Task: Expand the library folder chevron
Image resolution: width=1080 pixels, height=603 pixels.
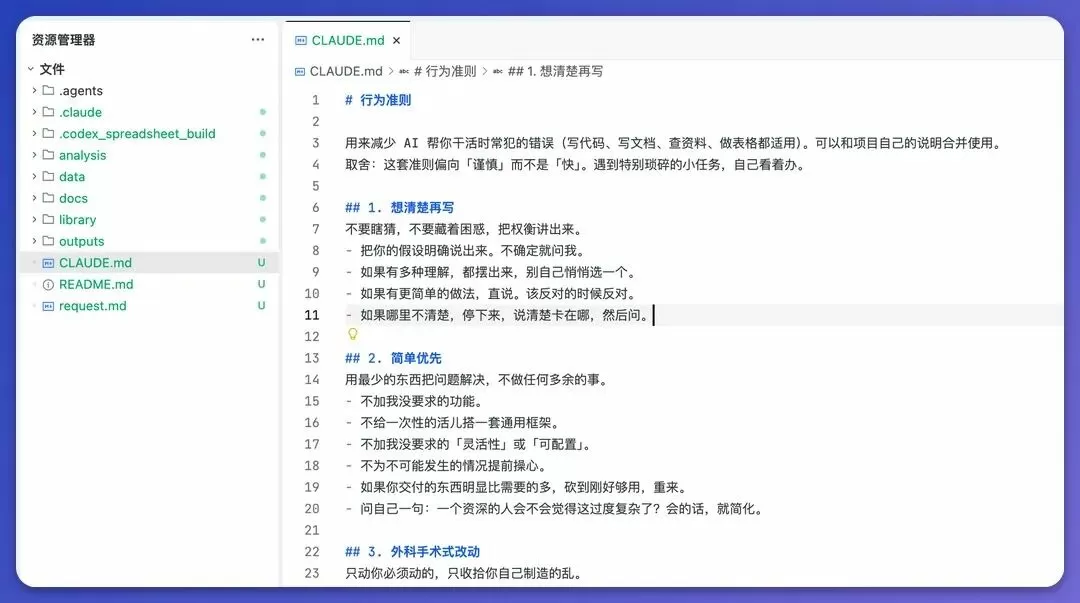Action: click(x=34, y=219)
